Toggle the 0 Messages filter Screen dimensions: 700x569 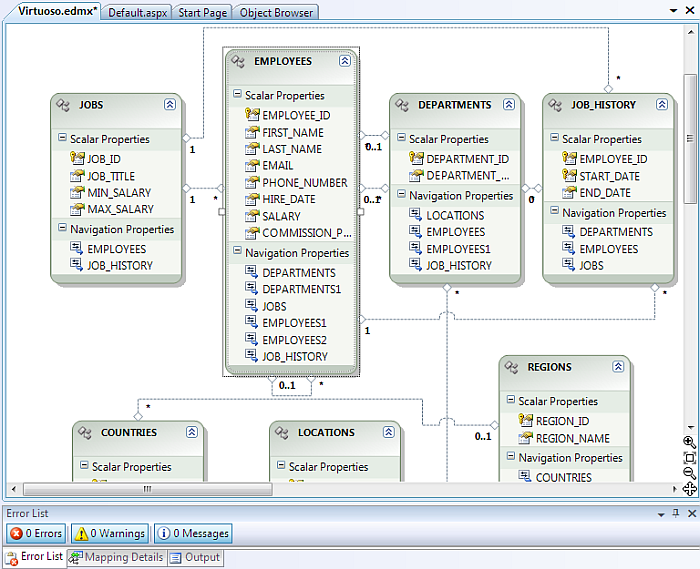193,534
